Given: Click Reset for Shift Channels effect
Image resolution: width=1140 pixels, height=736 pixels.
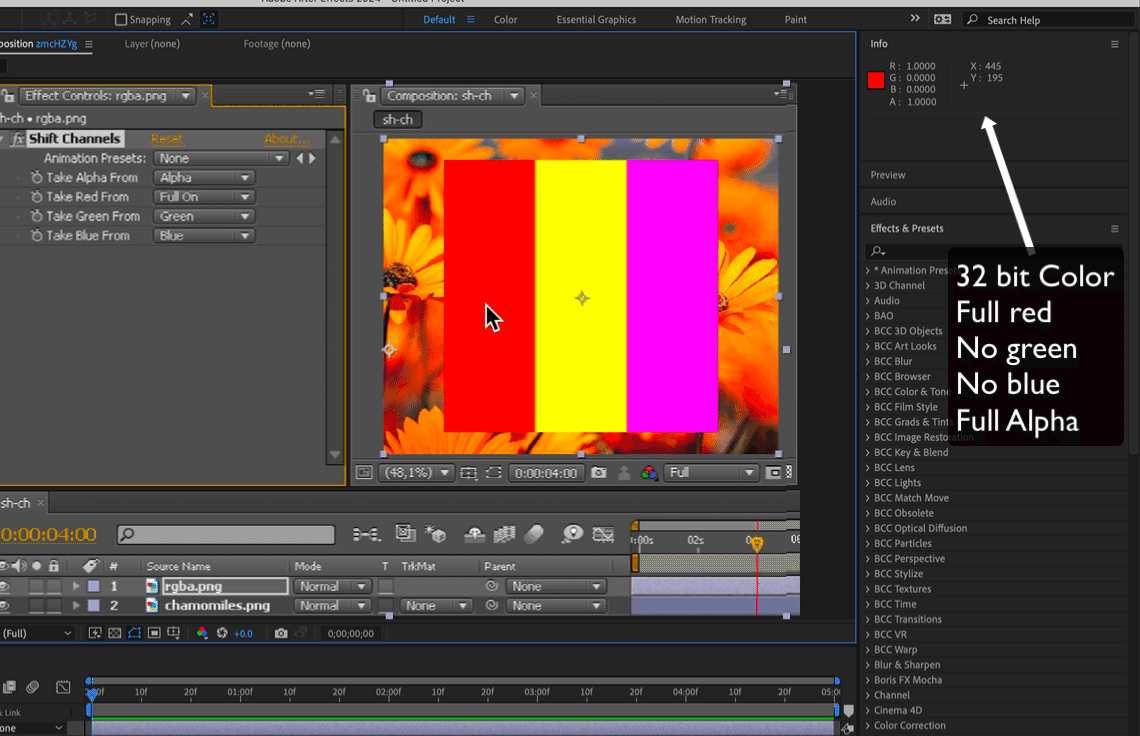Looking at the screenshot, I should (166, 139).
